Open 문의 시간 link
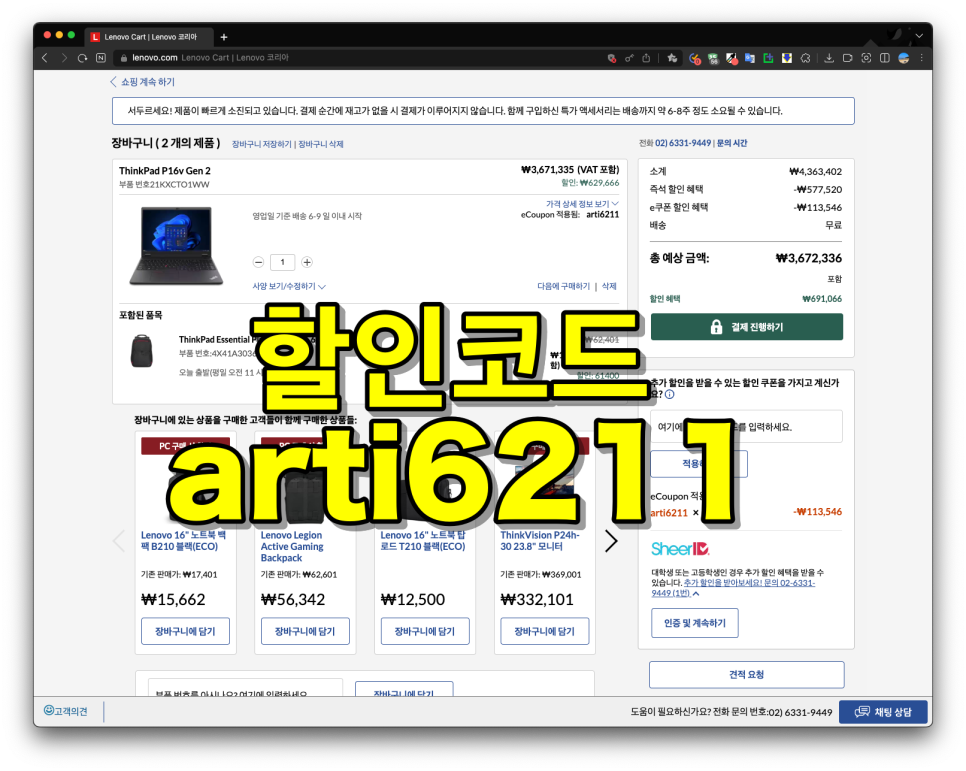Screen dimensions: 966x771 coord(732,143)
